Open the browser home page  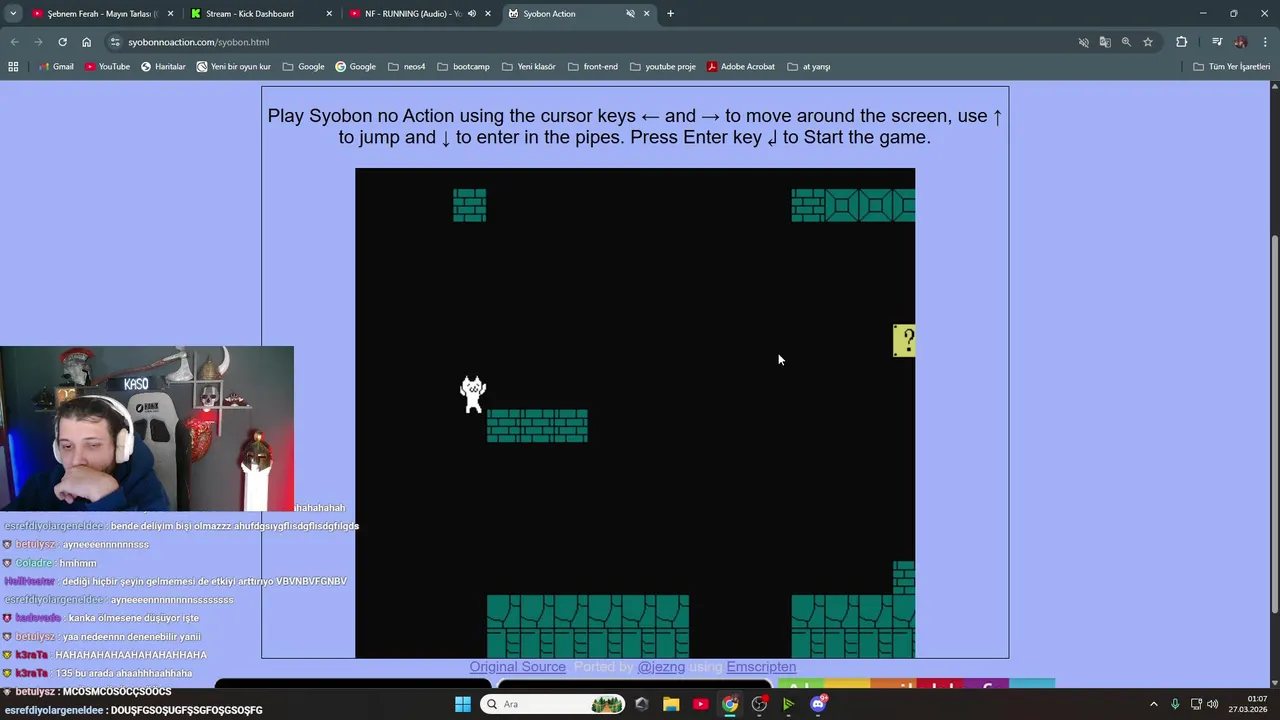86,42
